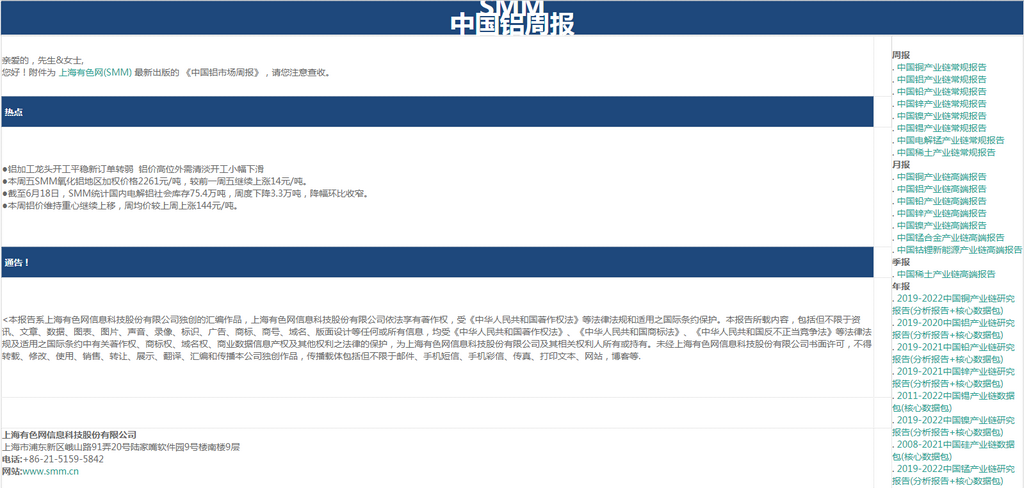This screenshot has width=1024, height=488.
Task: Click the company name 上海有色网信息科技股份有限公司 in footer
Action: click(69, 434)
